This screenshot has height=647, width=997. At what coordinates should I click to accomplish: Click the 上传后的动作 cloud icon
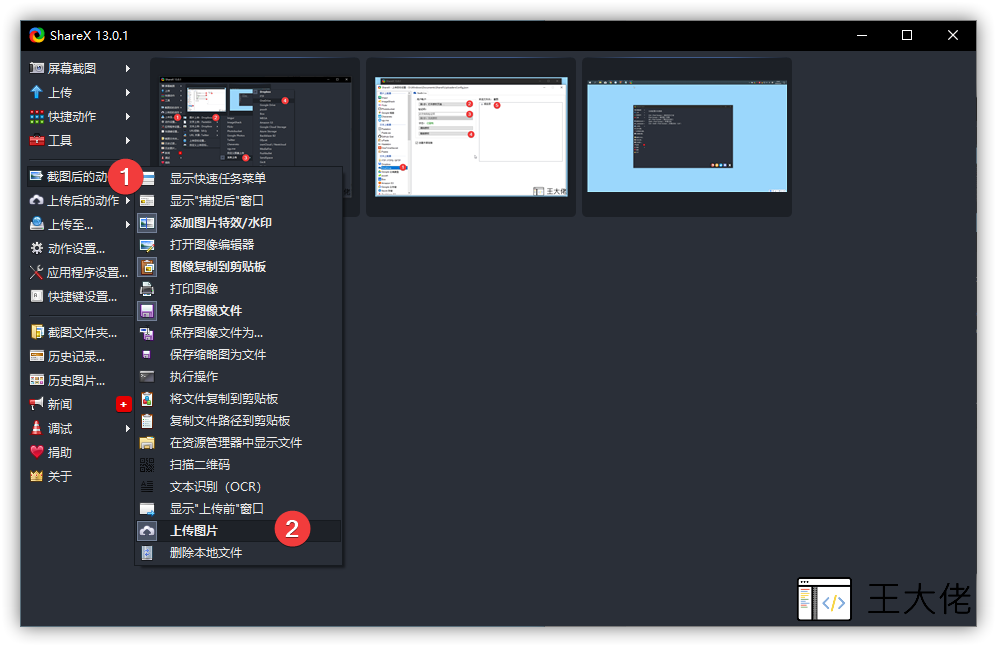[37, 200]
